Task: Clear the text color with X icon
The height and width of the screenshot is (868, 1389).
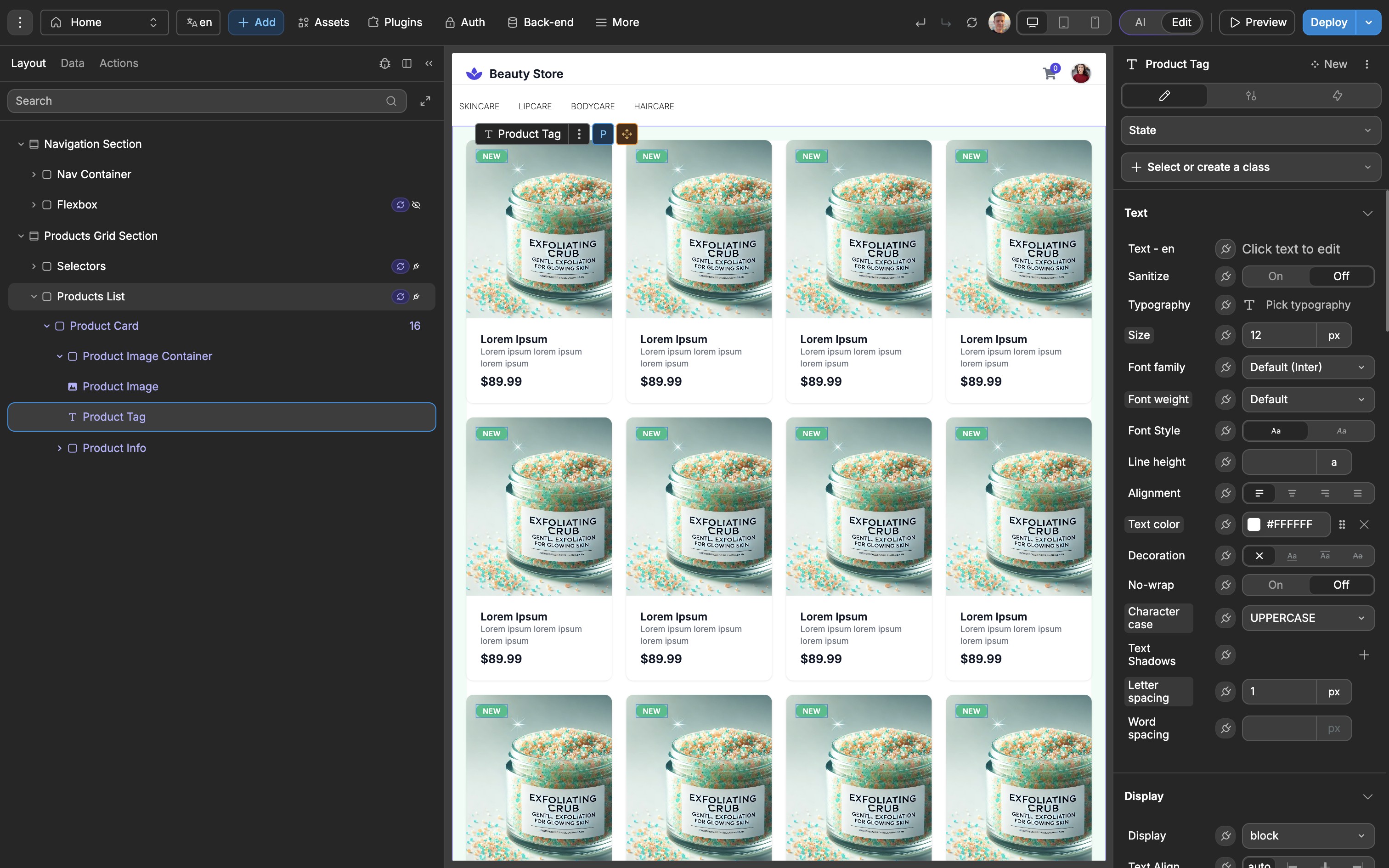Action: (x=1364, y=524)
